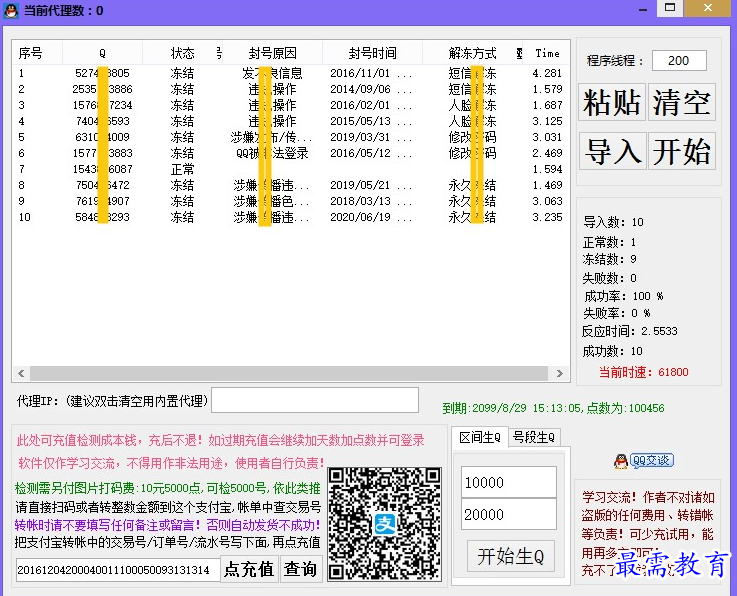The image size is (737, 596).
Task: Click the 到期 expiry date text
Action: [x=554, y=408]
